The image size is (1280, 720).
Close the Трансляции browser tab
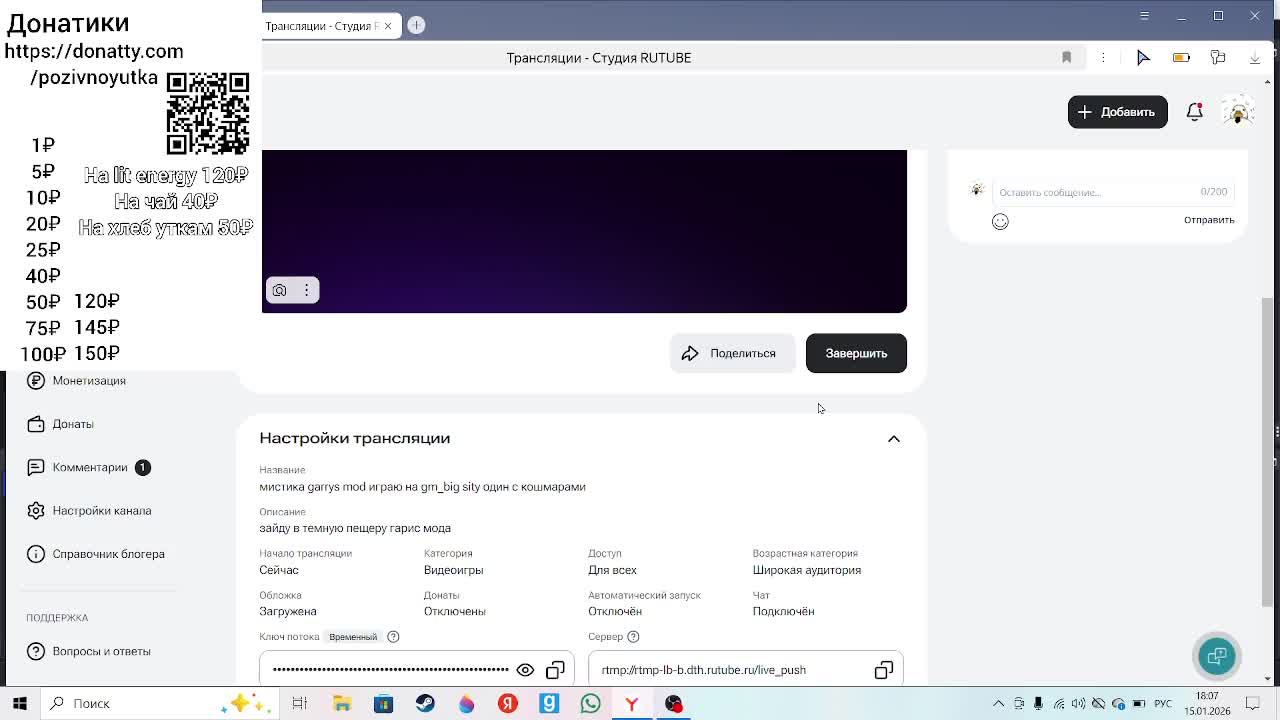tap(388, 26)
